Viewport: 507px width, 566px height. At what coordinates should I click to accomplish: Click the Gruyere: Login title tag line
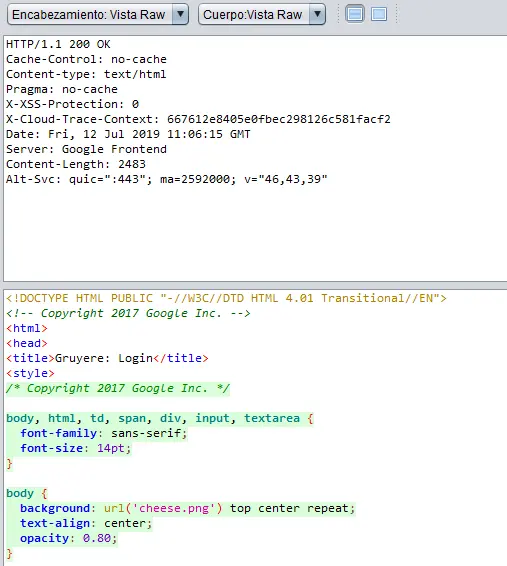(x=107, y=358)
